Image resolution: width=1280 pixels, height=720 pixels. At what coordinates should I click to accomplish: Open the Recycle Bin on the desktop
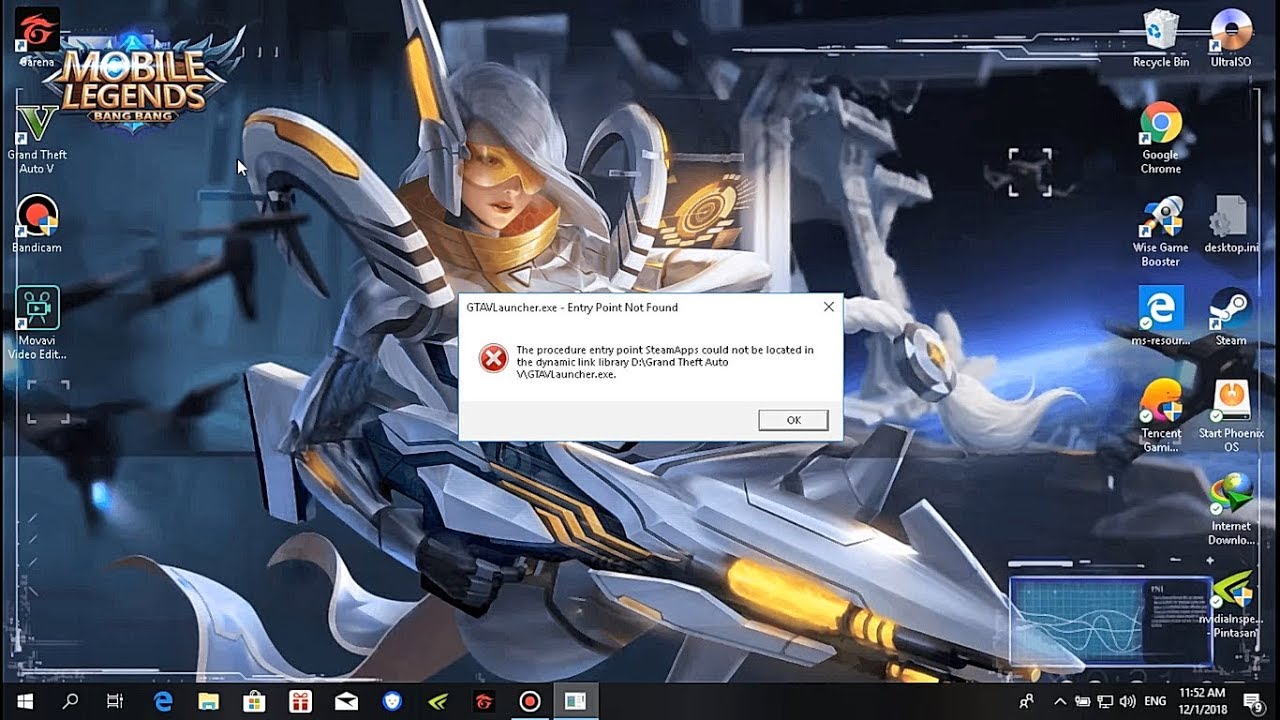pyautogui.click(x=1161, y=38)
